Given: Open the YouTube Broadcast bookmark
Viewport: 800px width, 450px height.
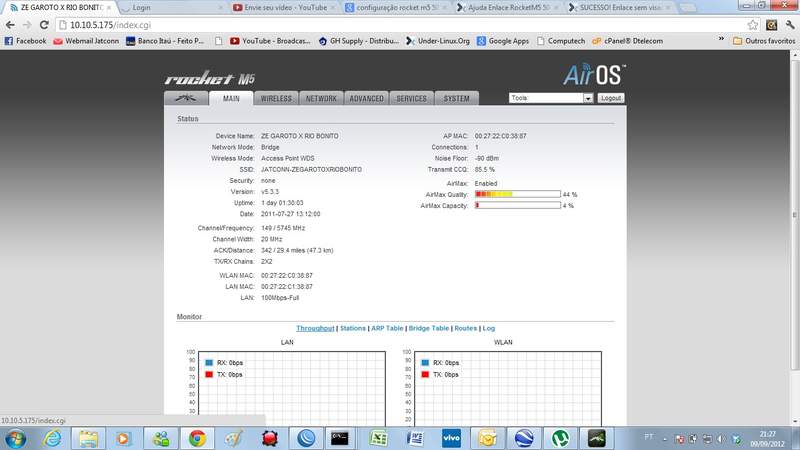Looking at the screenshot, I should [x=270, y=41].
